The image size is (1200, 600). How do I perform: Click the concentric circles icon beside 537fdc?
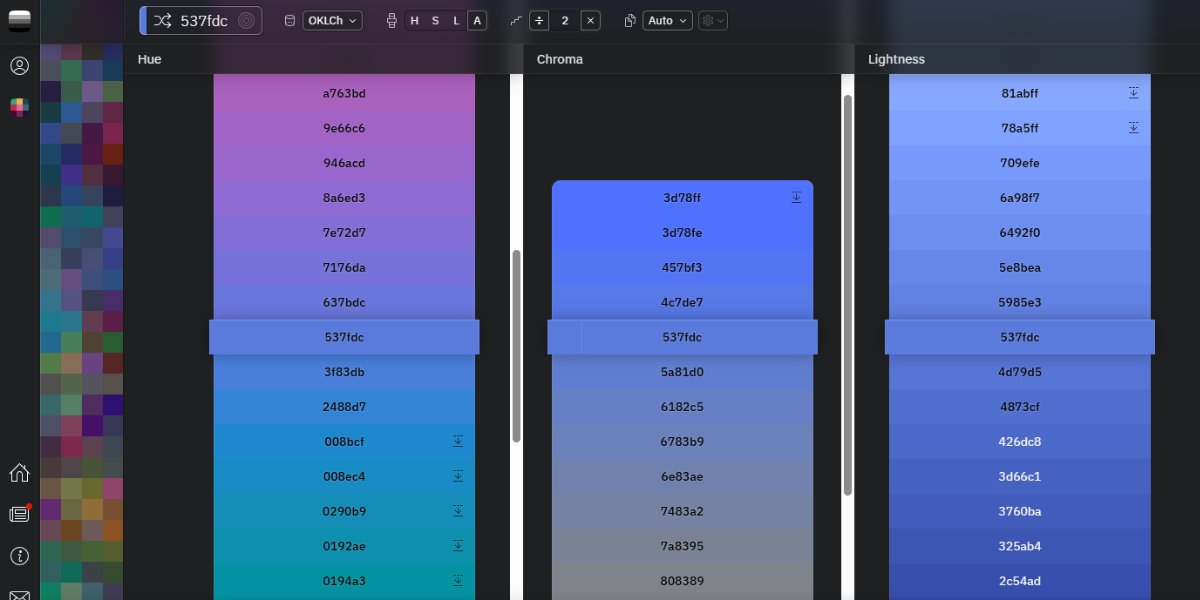coord(246,20)
